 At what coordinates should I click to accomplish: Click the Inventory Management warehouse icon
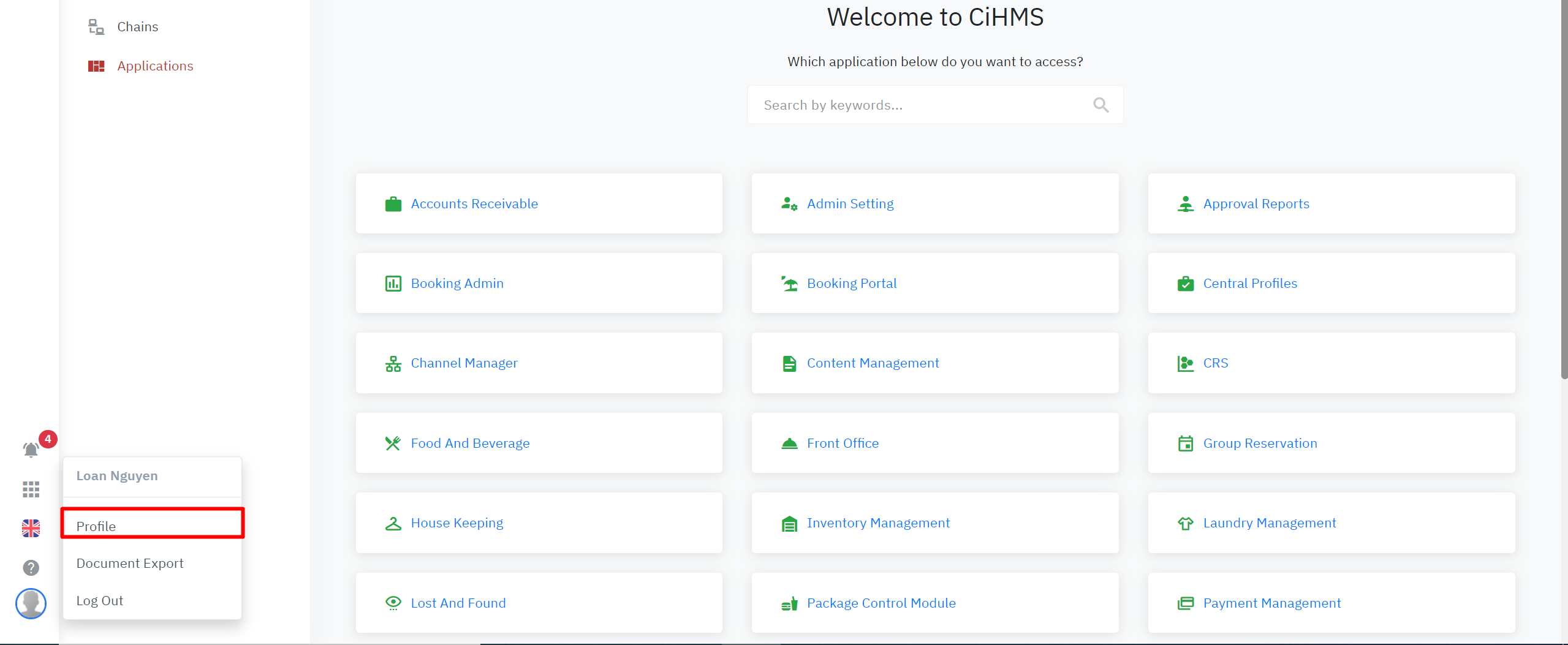pyautogui.click(x=789, y=524)
